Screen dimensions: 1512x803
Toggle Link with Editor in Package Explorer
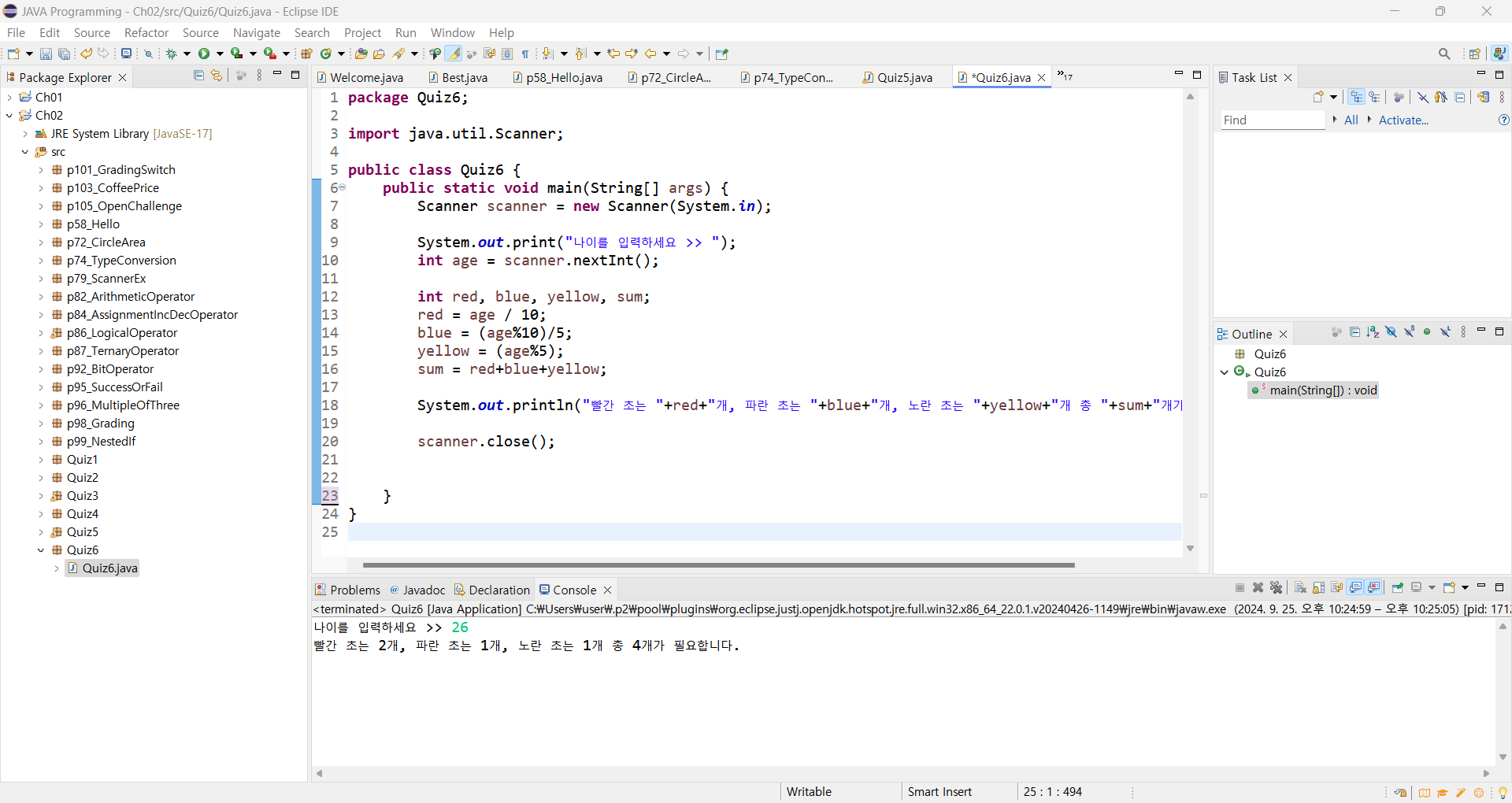217,76
